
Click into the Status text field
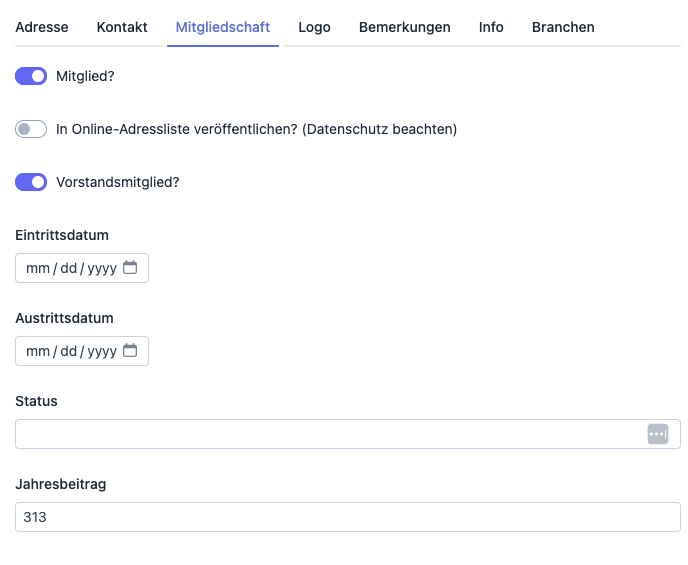330,434
